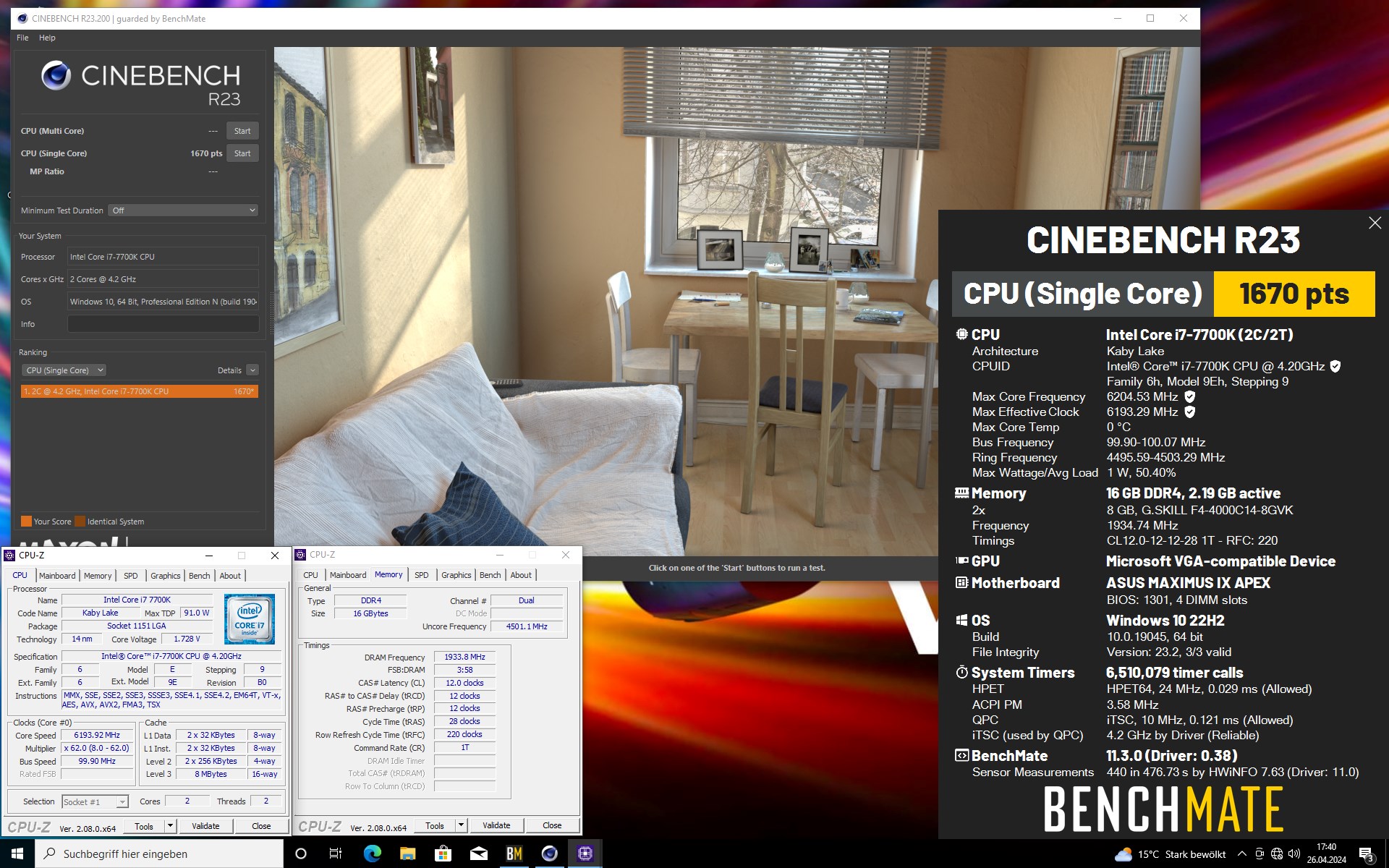The image size is (1389, 868).
Task: Click the Cinebench title bar app icon
Action: click(x=22, y=18)
